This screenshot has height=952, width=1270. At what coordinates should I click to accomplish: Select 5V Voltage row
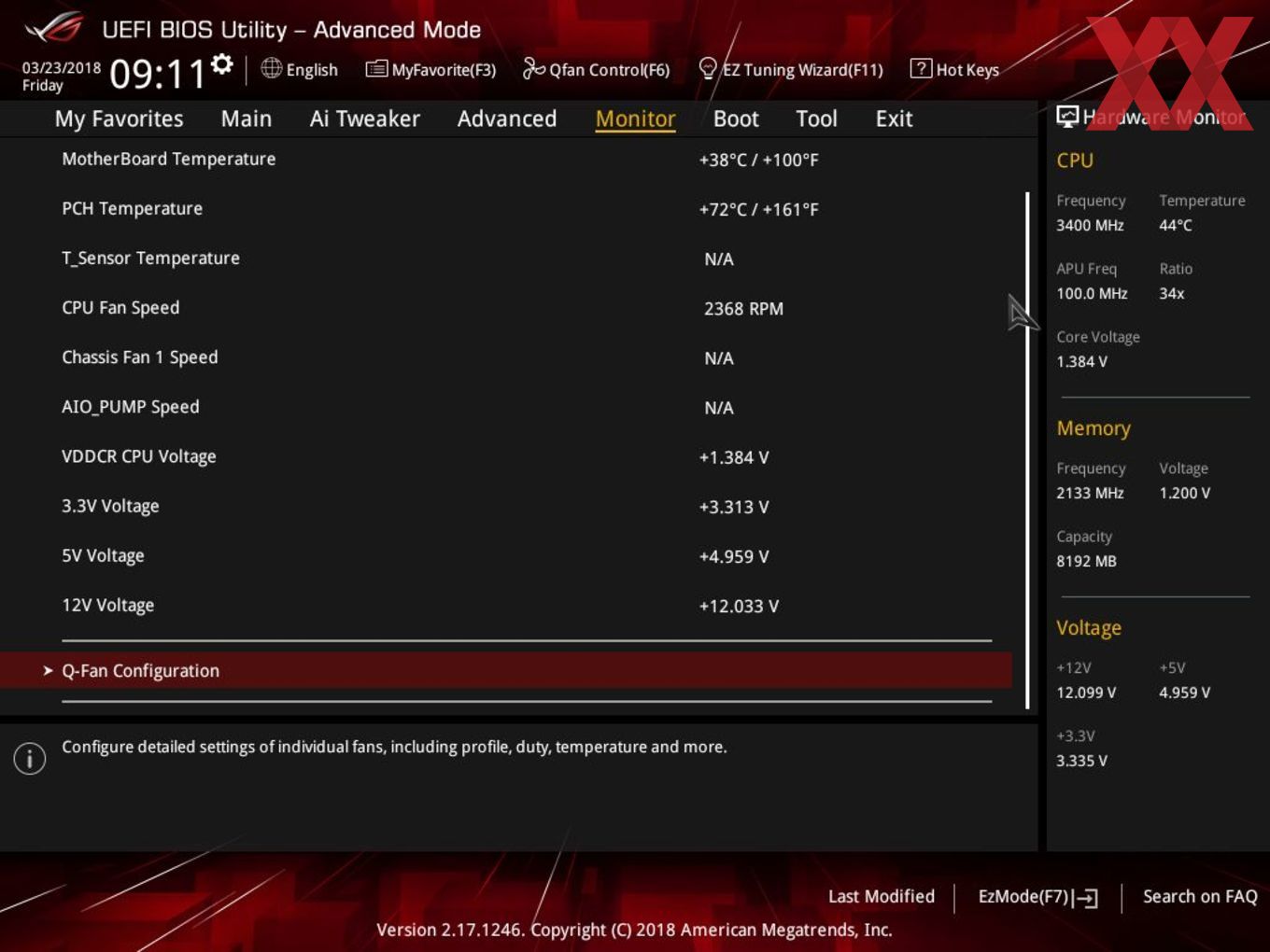tap(505, 555)
